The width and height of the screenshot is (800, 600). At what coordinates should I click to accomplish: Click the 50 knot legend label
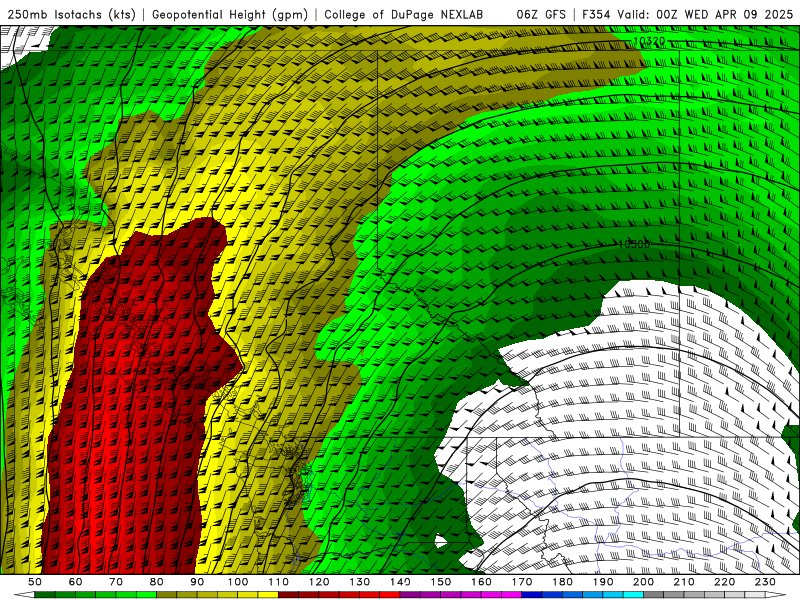pyautogui.click(x=35, y=582)
